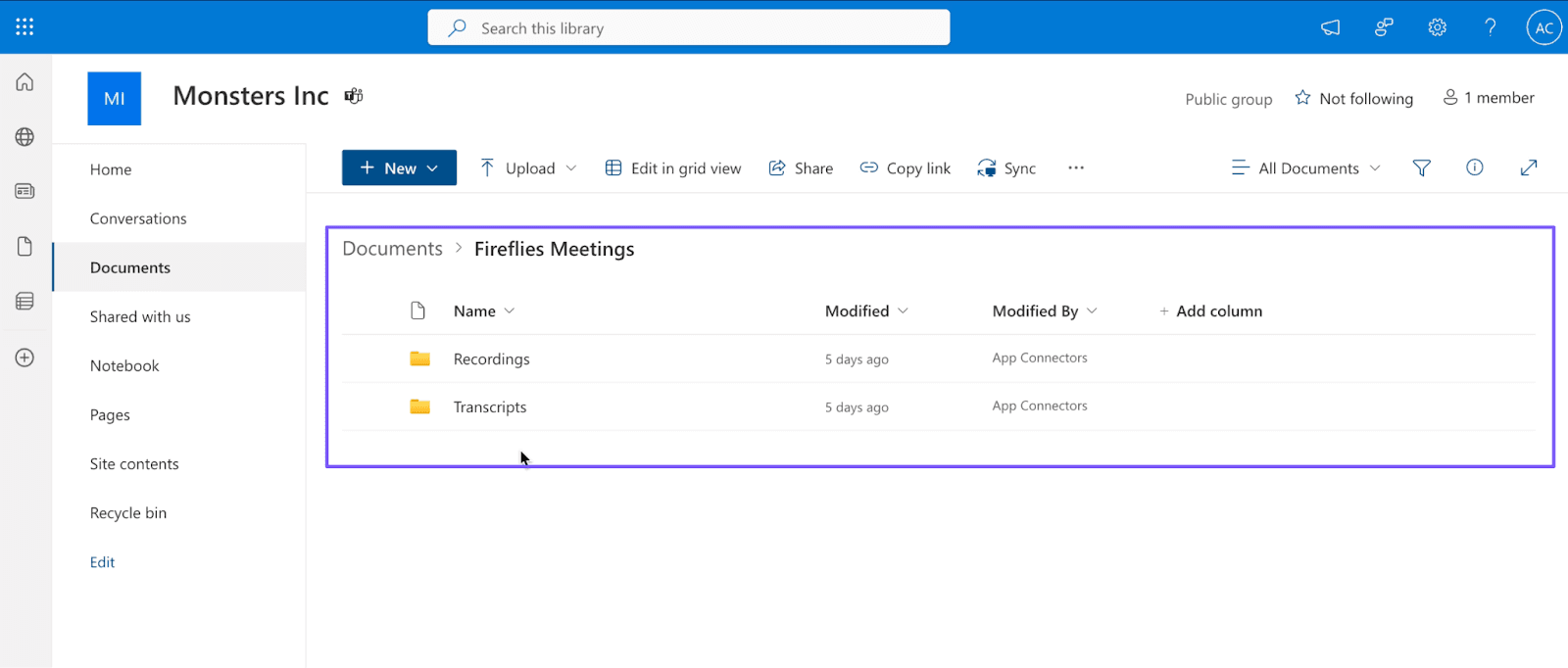The height and width of the screenshot is (668, 1568).
Task: Open My files page icon in app bar
Action: point(24,246)
